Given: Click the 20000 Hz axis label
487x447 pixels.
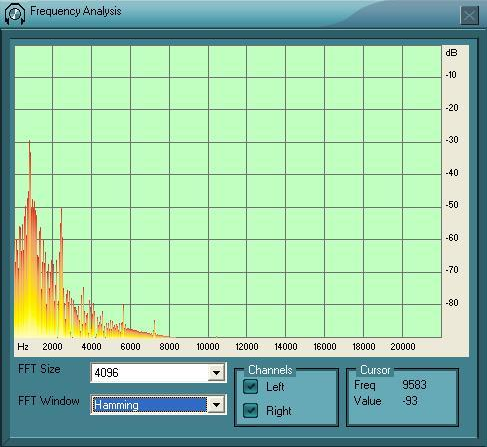Looking at the screenshot, I should (x=403, y=347).
